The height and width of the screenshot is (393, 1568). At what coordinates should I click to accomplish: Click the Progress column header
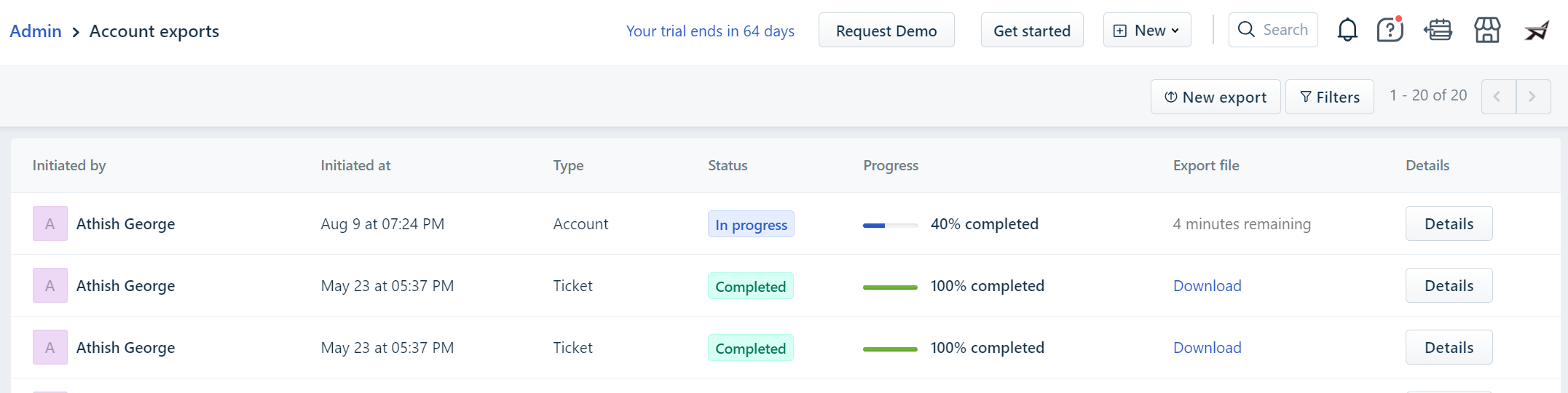[891, 165]
